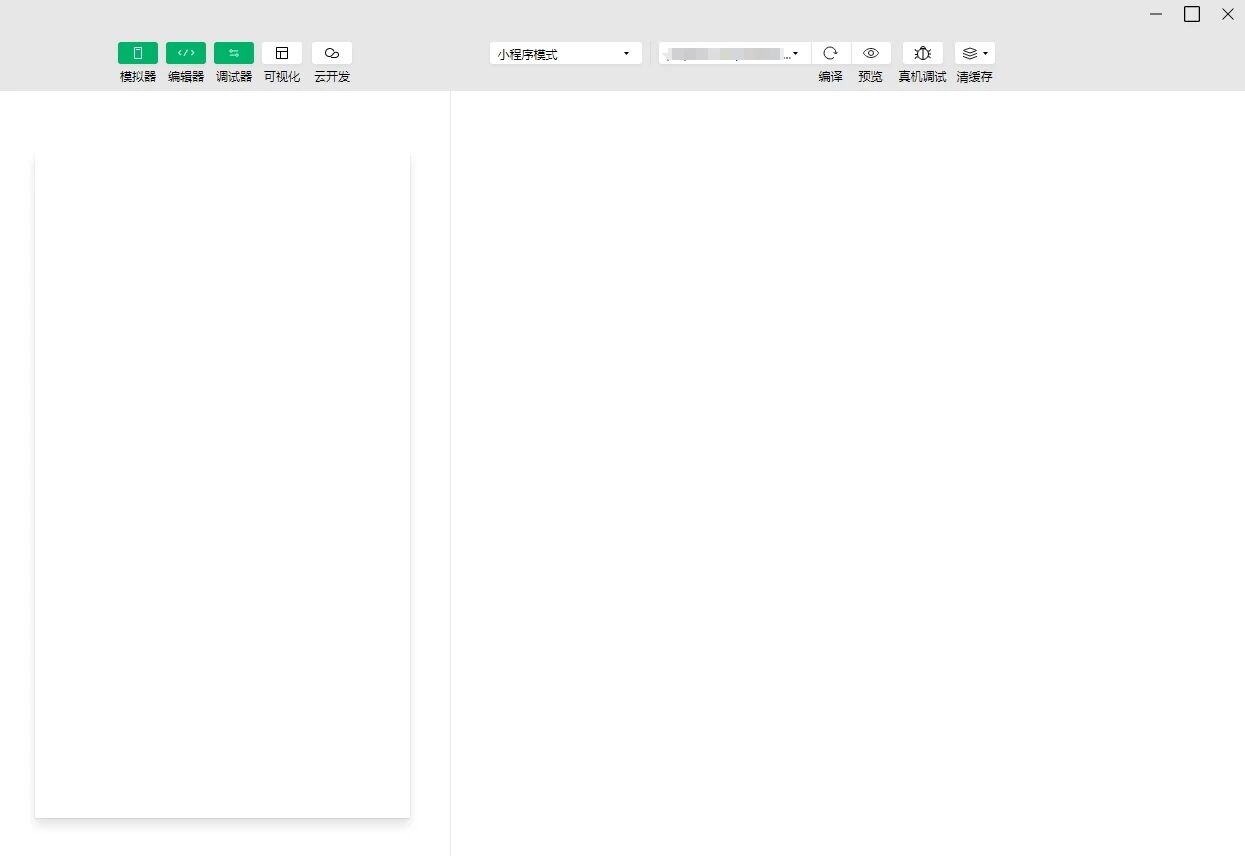
Task: Click the 调试器 text label
Action: coord(234,77)
